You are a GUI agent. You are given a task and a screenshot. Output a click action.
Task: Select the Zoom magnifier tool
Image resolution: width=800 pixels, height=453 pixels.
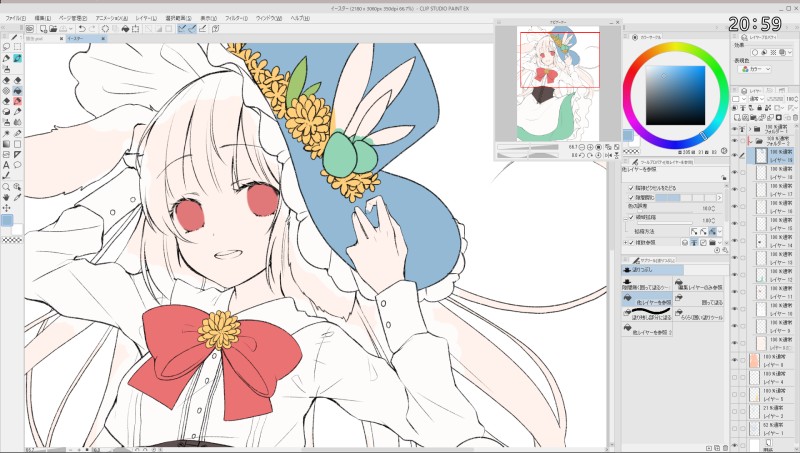[6, 187]
